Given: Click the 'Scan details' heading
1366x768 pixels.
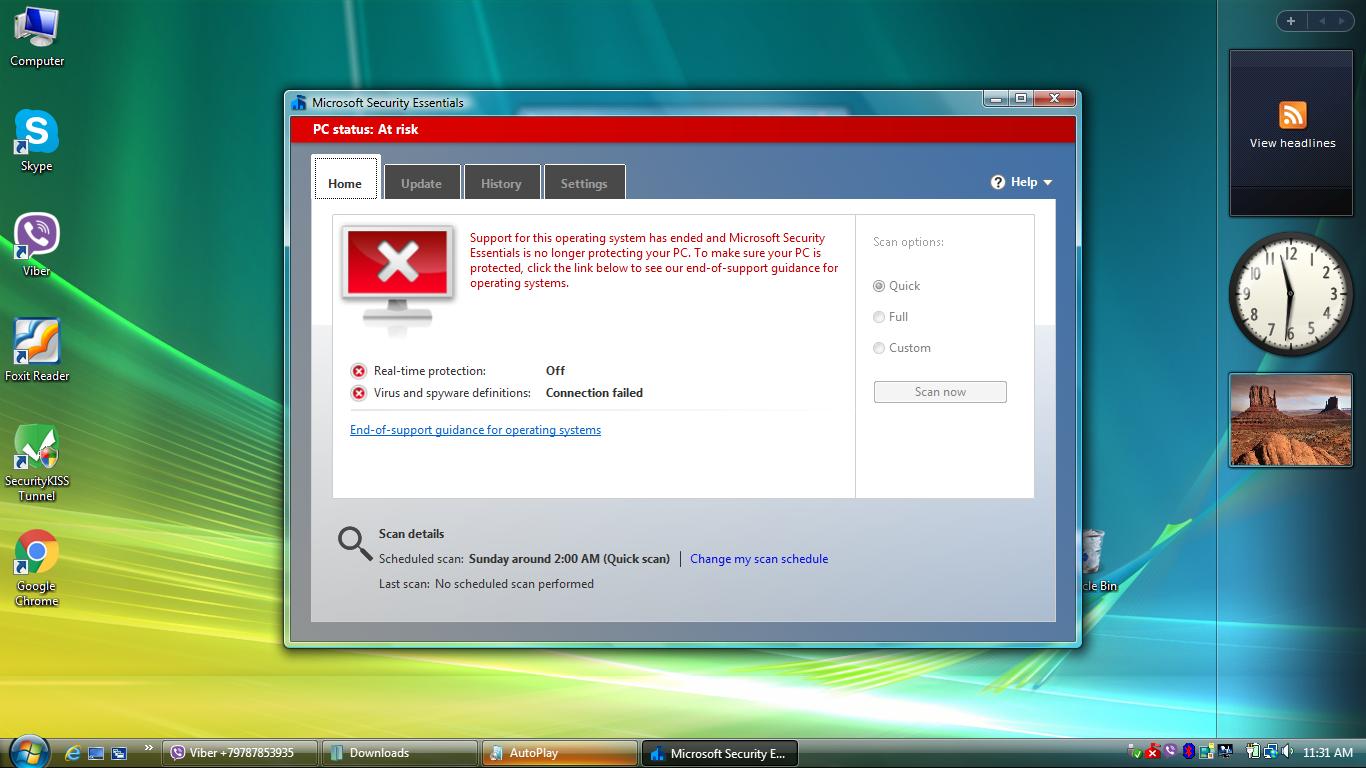Looking at the screenshot, I should [x=411, y=534].
